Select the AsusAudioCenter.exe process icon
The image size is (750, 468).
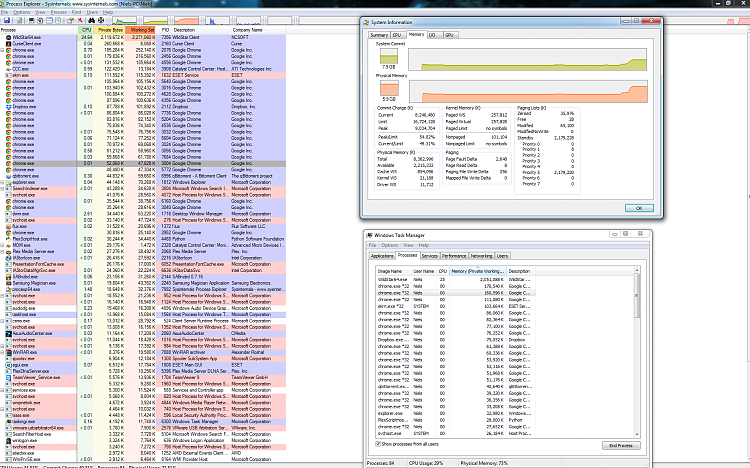tap(8, 333)
